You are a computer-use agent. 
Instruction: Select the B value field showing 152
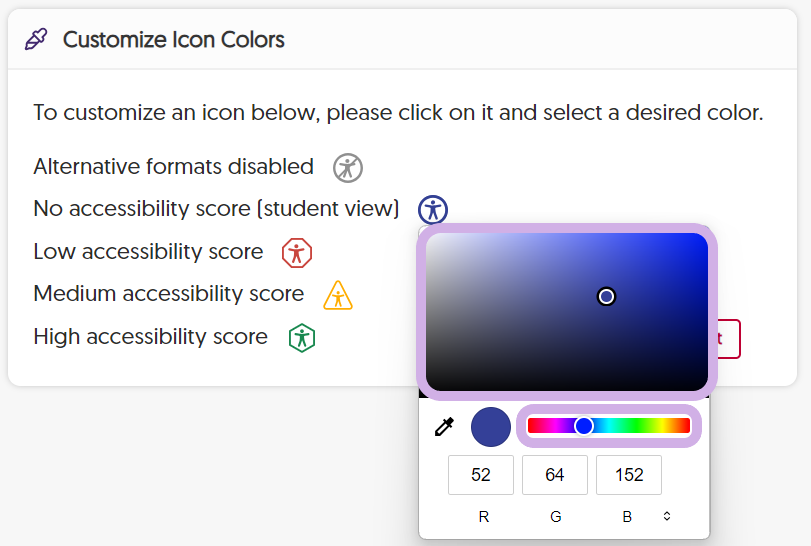(629, 475)
